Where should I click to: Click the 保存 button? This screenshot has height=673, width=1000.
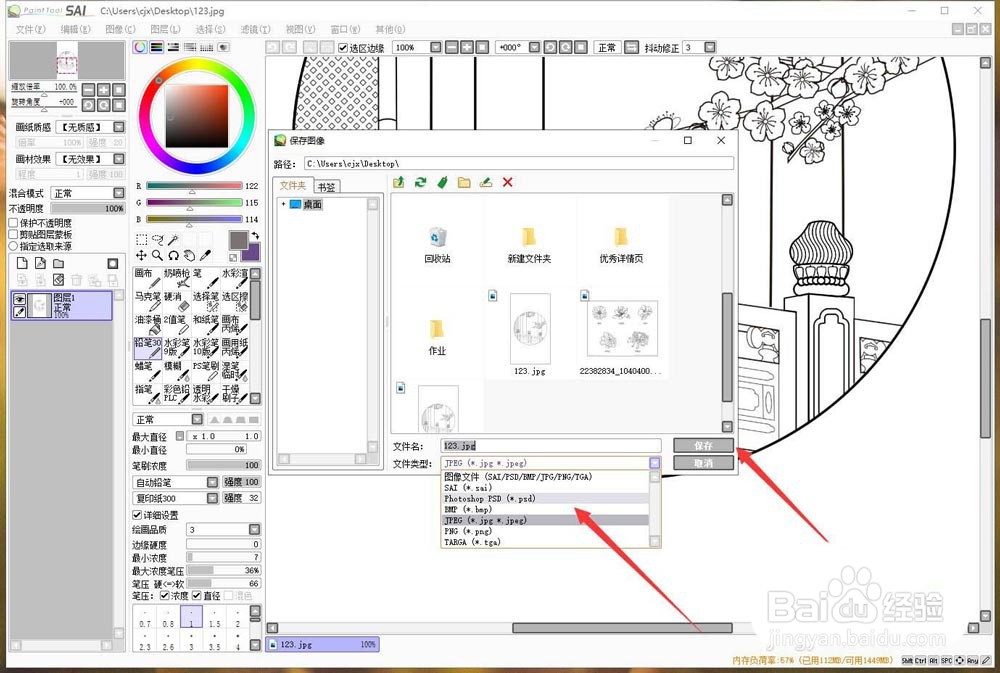pos(703,446)
